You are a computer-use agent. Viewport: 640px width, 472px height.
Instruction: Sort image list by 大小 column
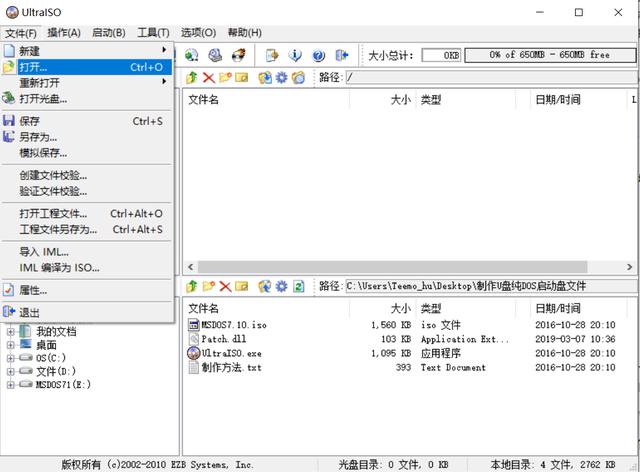point(383,100)
